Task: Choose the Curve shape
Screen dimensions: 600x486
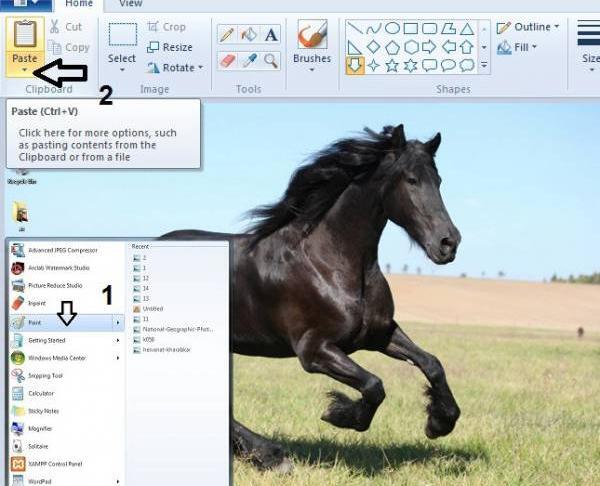Action: (373, 28)
